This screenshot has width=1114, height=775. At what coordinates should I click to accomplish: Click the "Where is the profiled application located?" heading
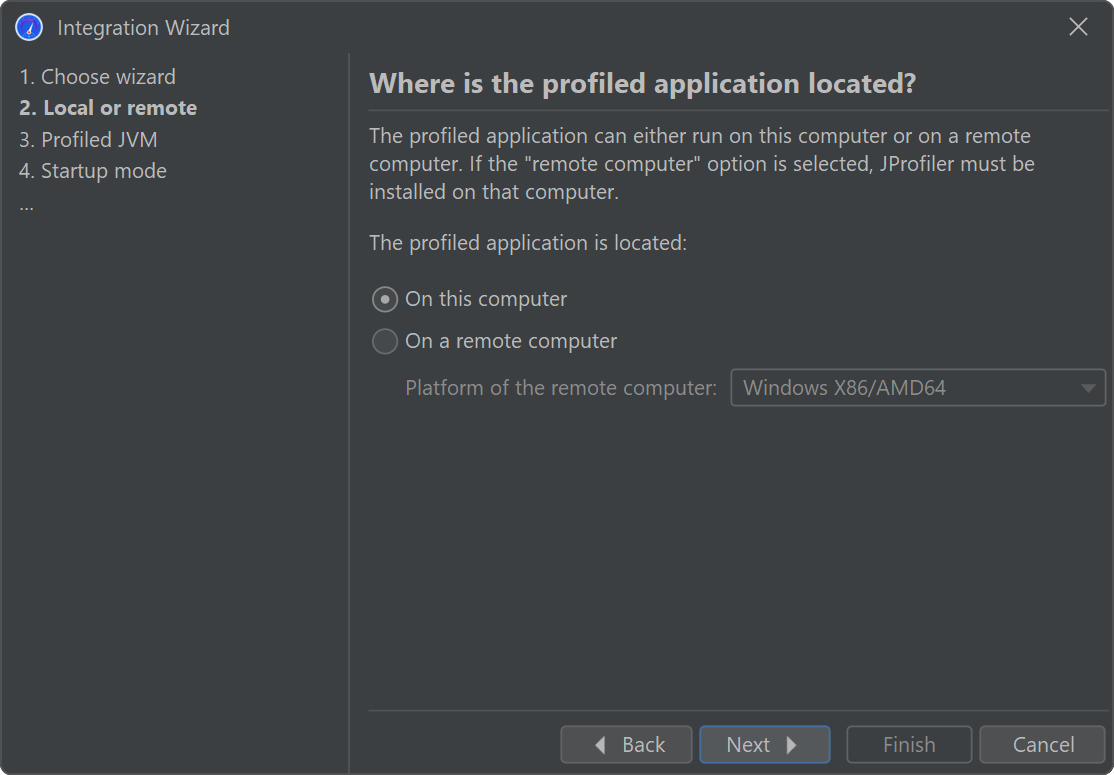(642, 84)
